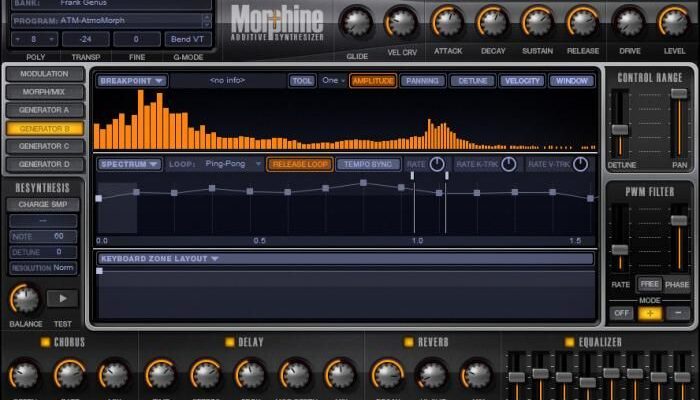This screenshot has width=700, height=400.
Task: Open the Spectrum dropdown menu
Action: (x=130, y=164)
